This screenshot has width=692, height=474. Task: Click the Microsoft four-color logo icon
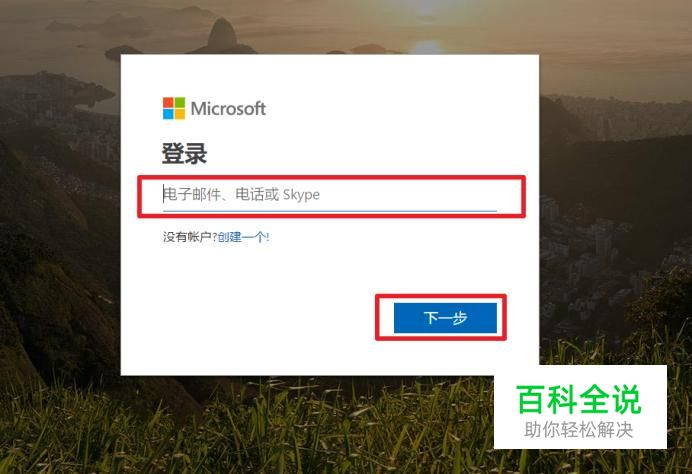(174, 108)
